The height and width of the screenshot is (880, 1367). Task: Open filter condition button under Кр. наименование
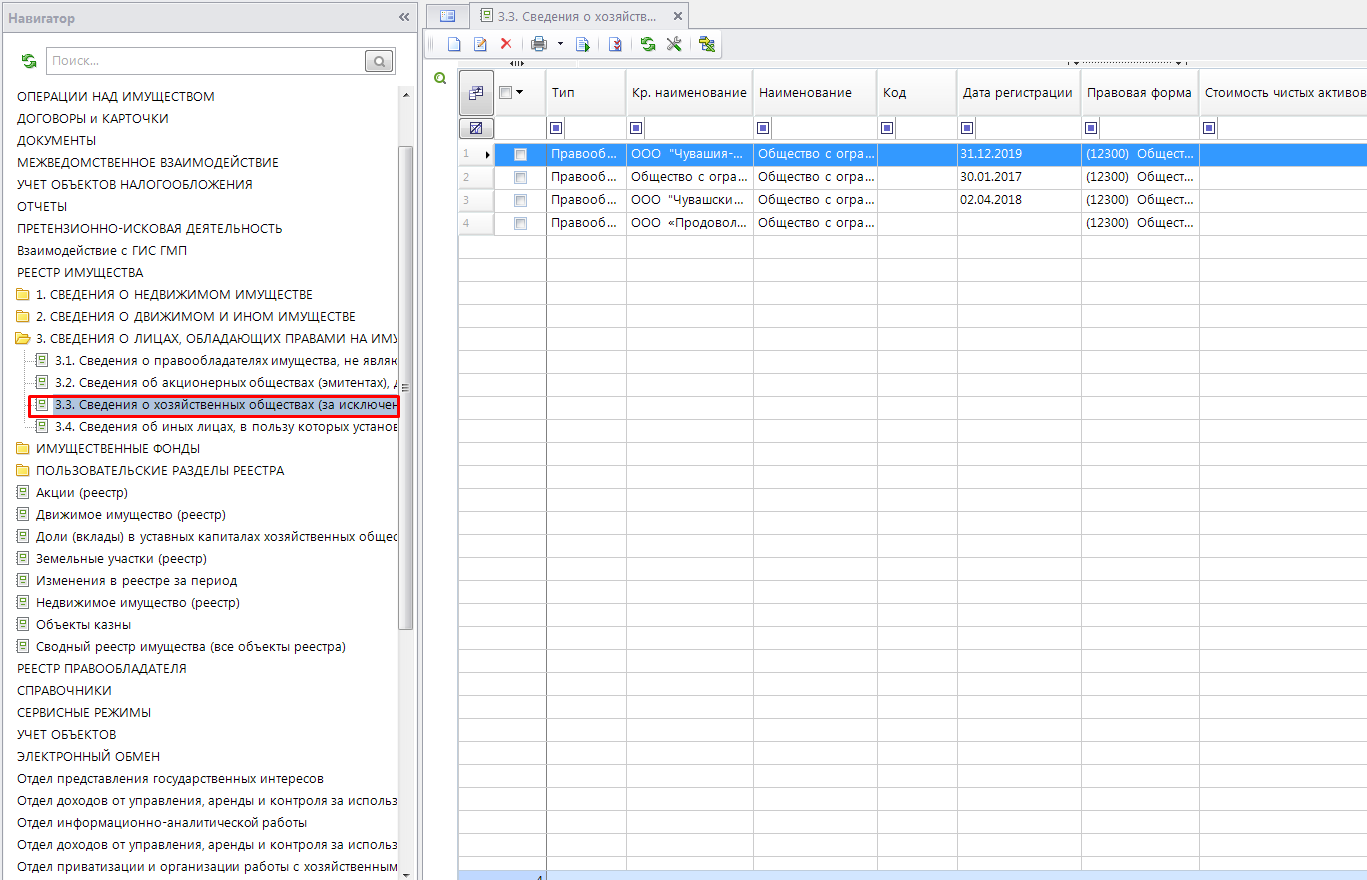(x=637, y=128)
